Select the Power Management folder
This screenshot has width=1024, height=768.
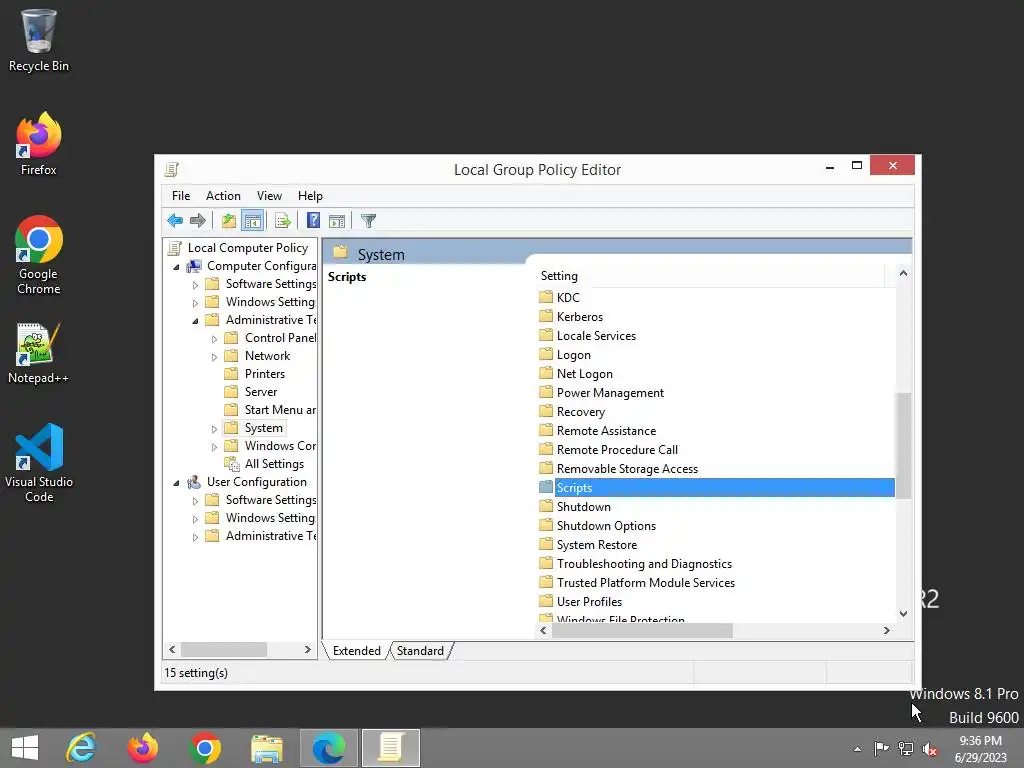click(610, 392)
